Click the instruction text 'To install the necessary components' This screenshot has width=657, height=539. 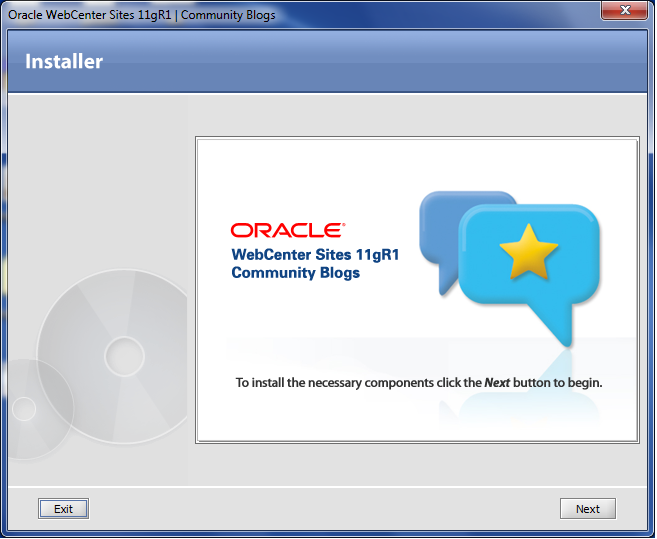point(335,383)
